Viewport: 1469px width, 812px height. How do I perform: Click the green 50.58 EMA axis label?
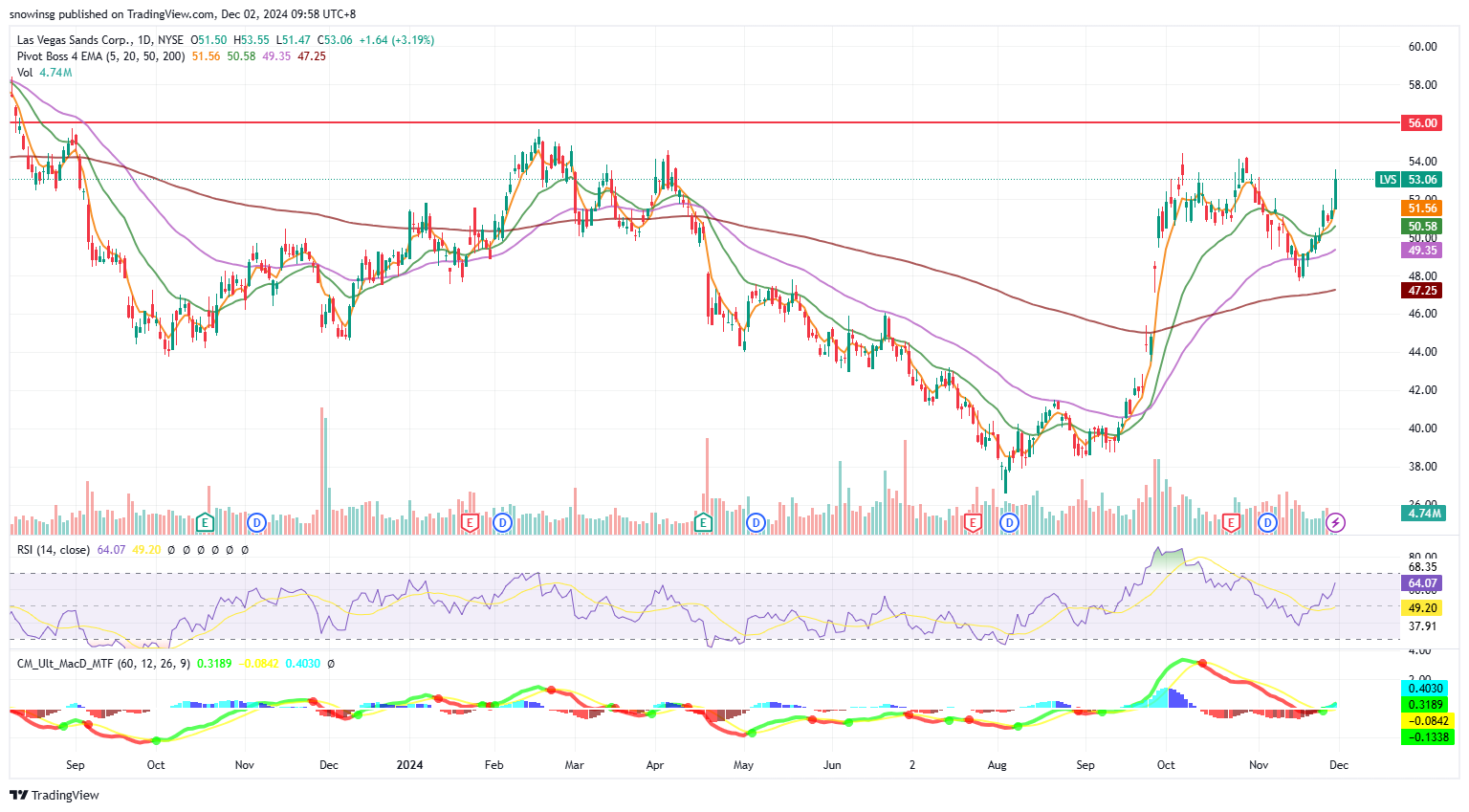[1422, 227]
